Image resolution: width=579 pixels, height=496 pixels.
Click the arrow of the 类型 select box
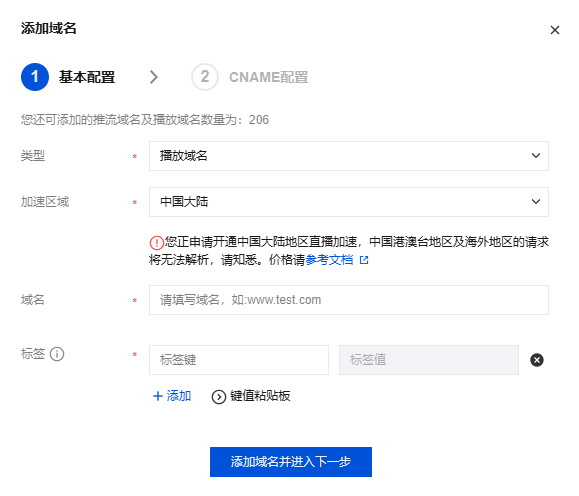tap(536, 156)
